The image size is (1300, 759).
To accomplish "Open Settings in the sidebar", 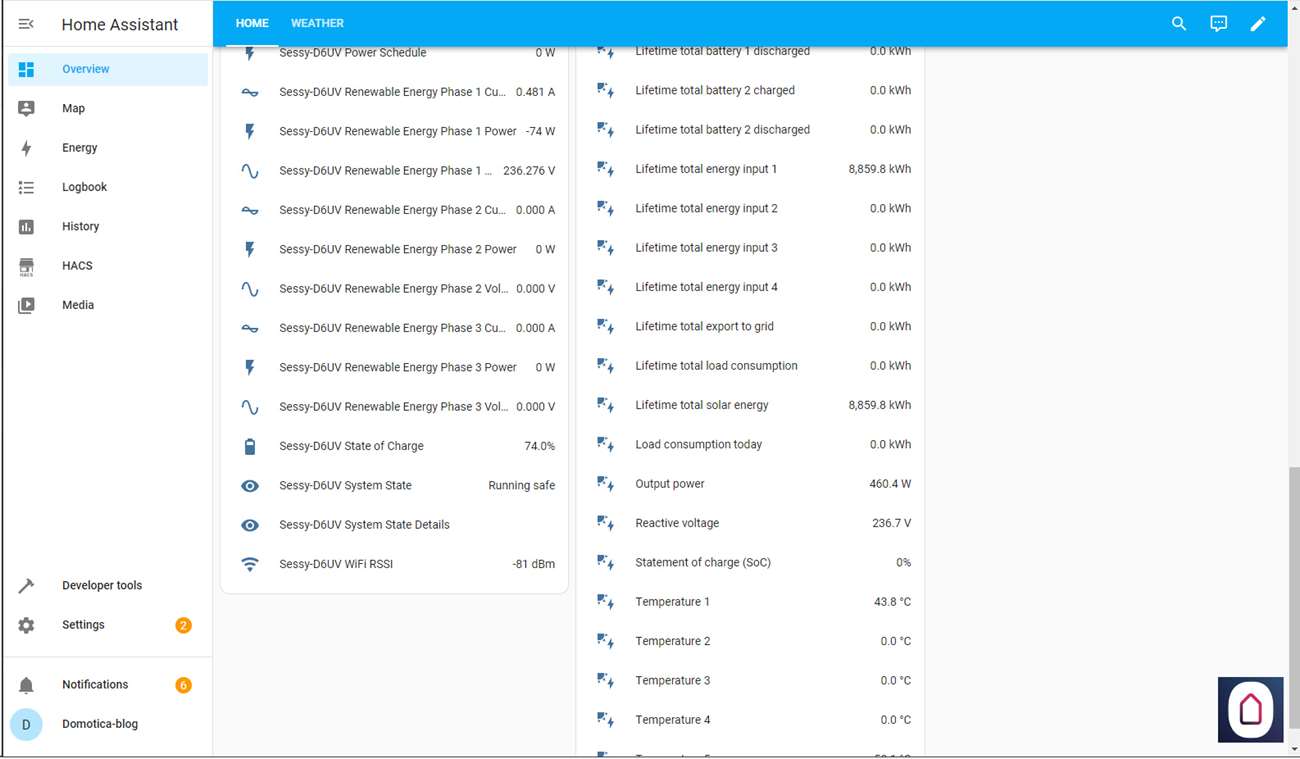I will click(83, 625).
